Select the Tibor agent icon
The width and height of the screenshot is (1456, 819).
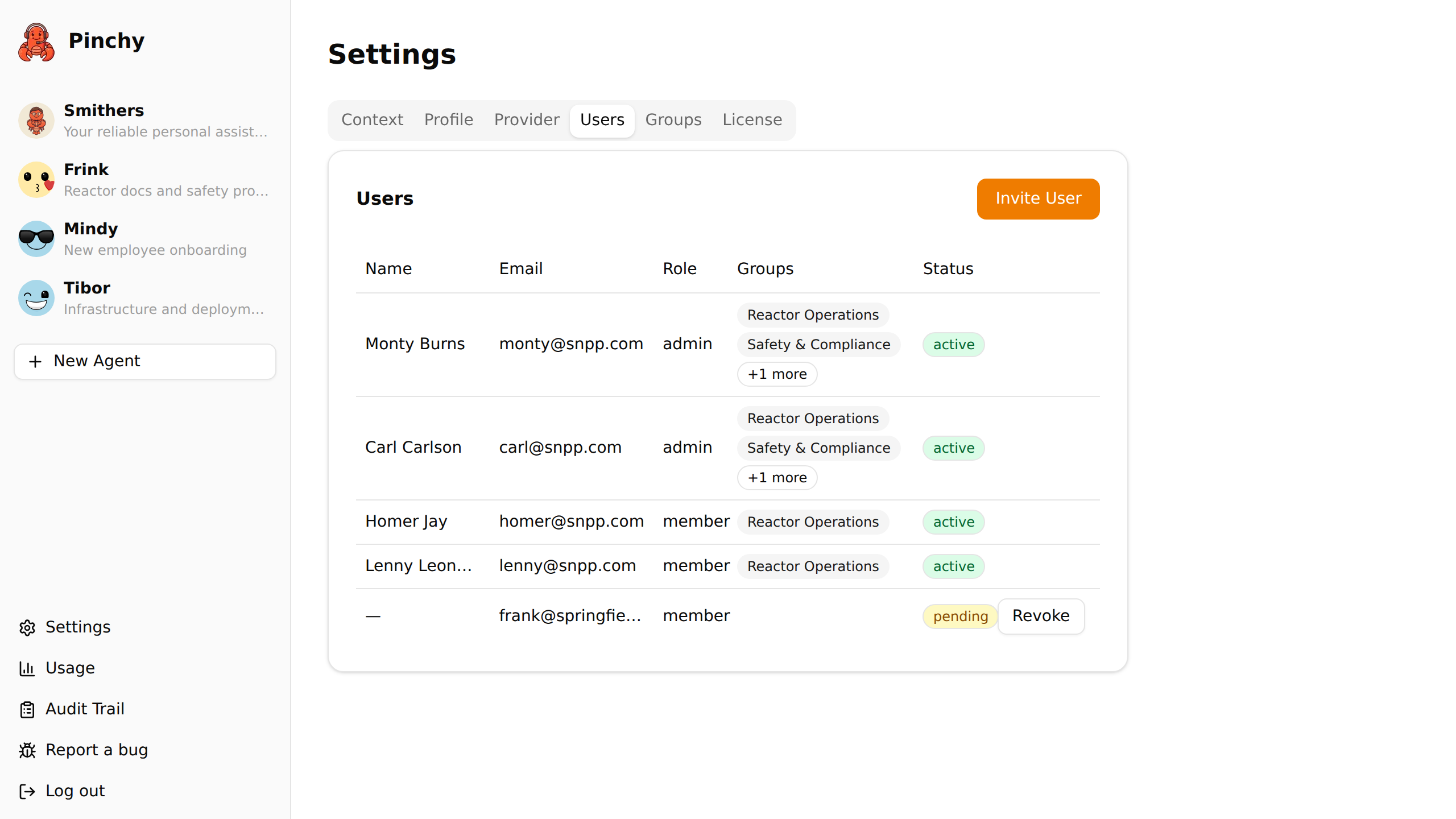(x=35, y=297)
